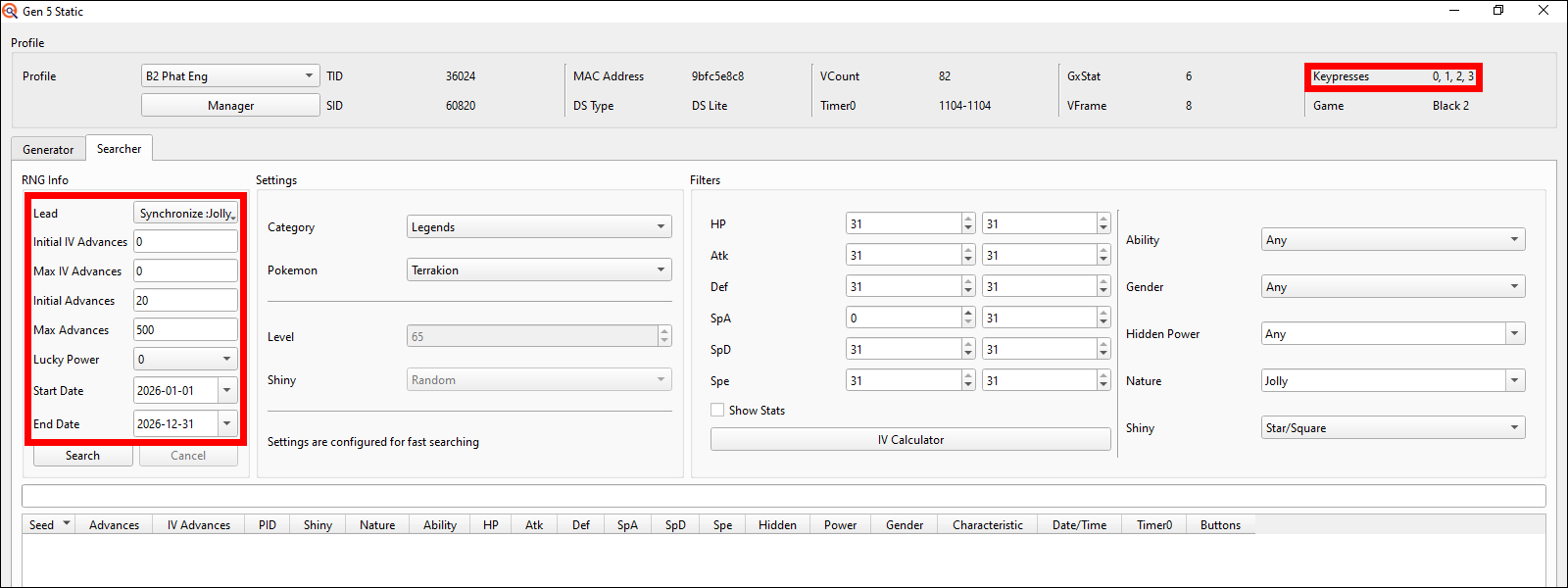The width and height of the screenshot is (1568, 588).
Task: Click the MAC Address value 9bfc5e8c8
Action: pos(717,75)
